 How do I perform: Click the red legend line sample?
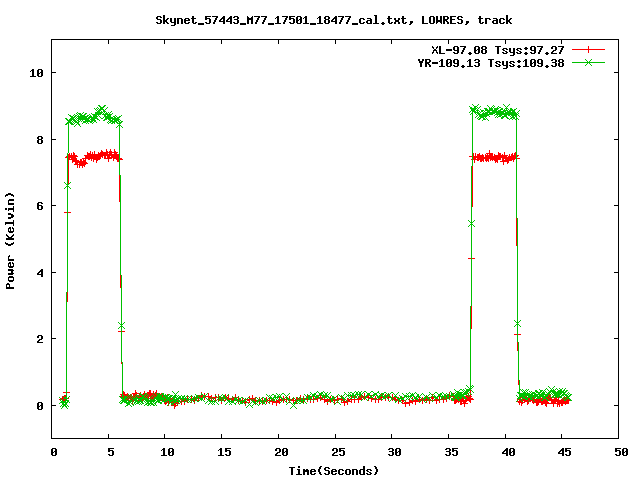[x=588, y=50]
